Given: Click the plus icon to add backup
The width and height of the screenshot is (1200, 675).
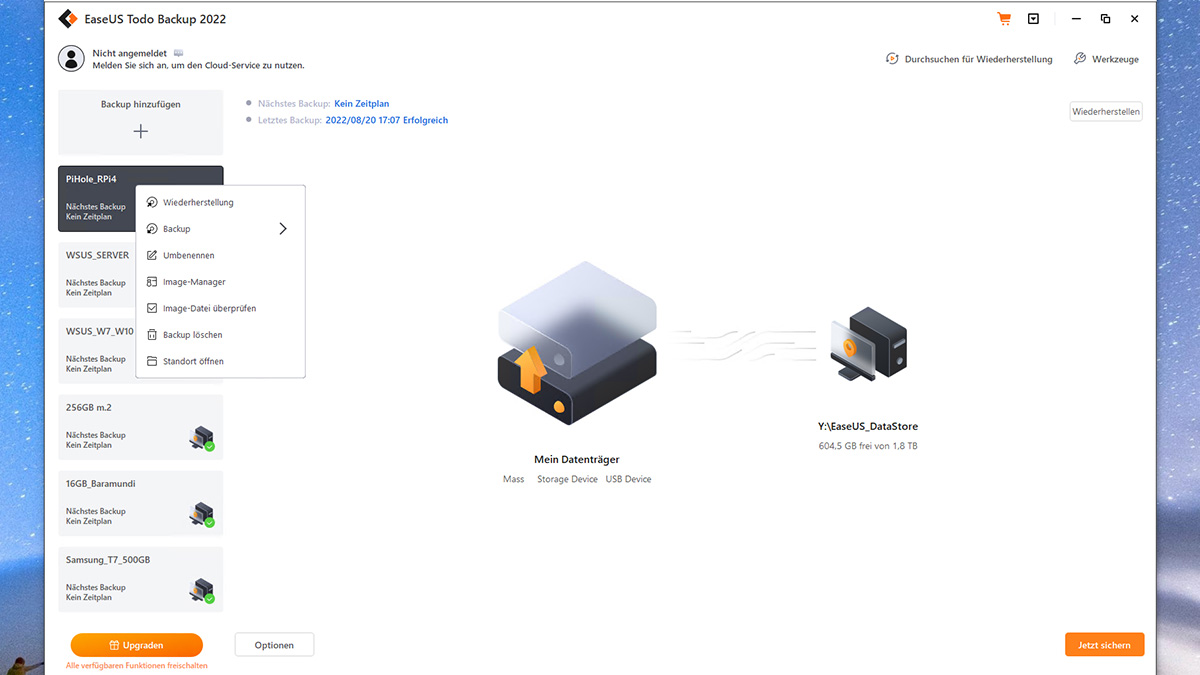Looking at the screenshot, I should pos(141,131).
